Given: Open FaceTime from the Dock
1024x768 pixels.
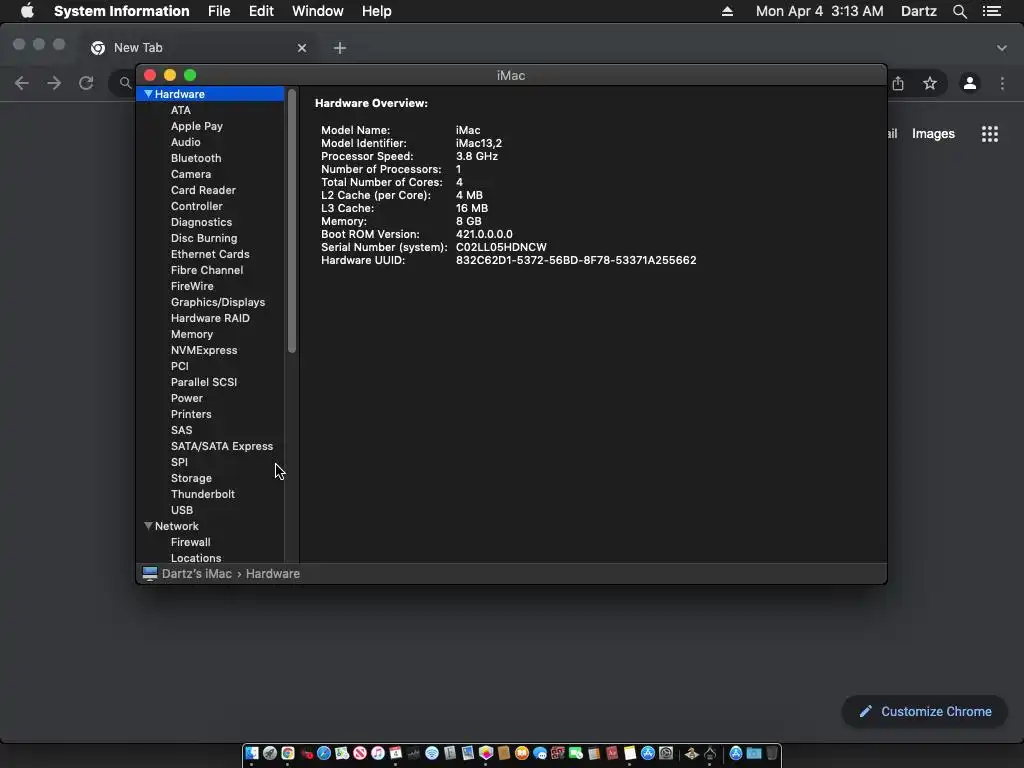Looking at the screenshot, I should tap(575, 753).
